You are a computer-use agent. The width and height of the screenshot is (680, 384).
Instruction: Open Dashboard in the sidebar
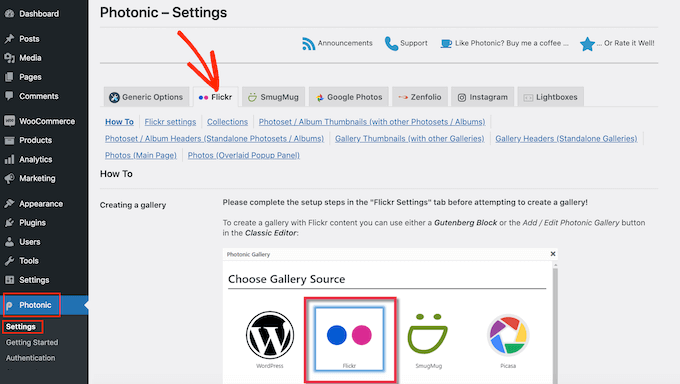coord(39,14)
